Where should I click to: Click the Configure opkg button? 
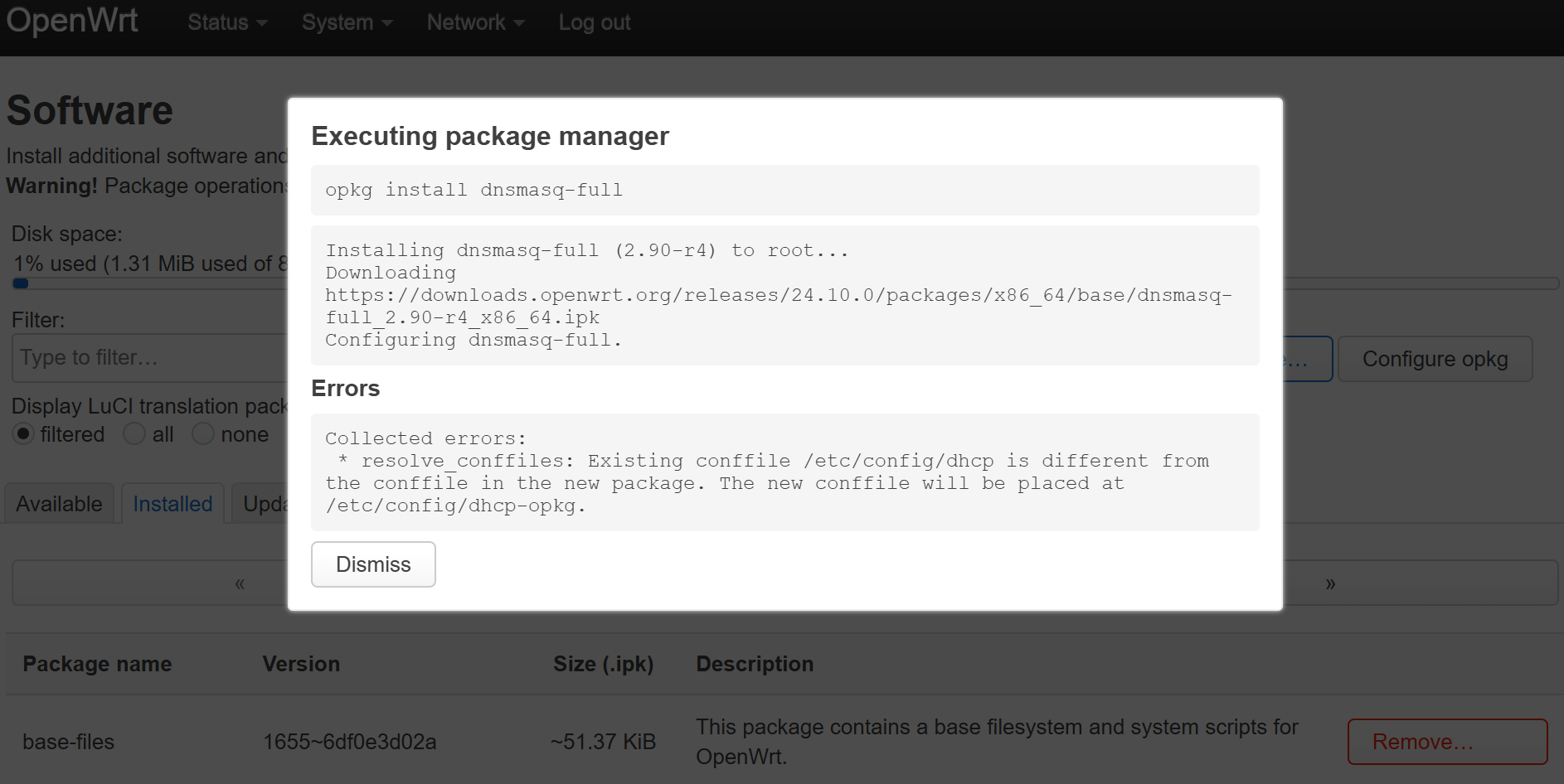coord(1435,359)
